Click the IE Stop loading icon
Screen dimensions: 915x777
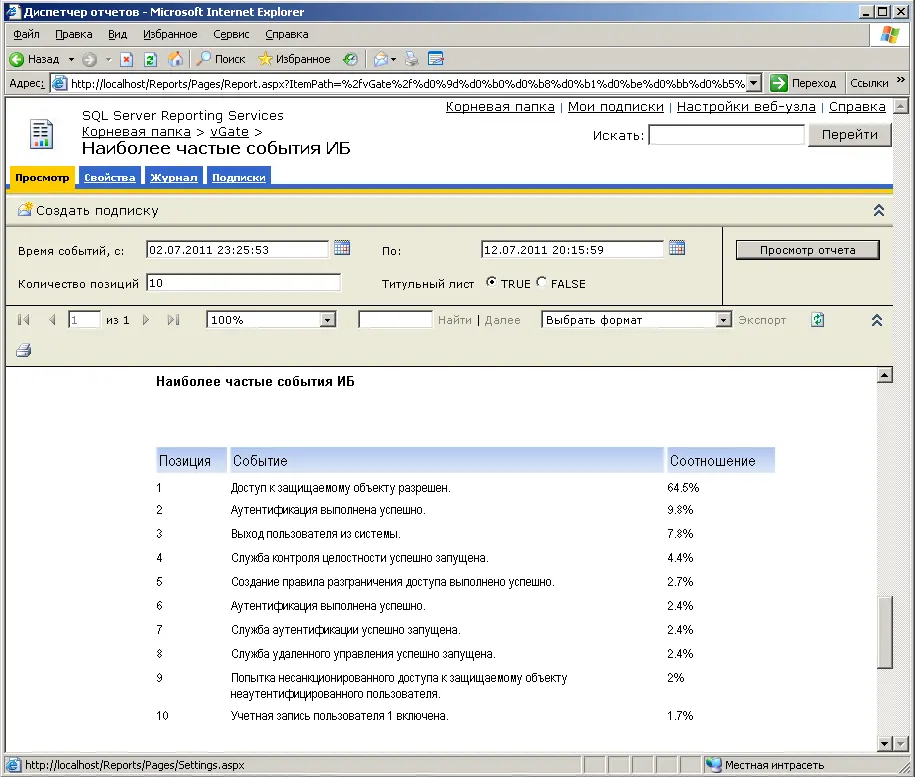pos(127,59)
